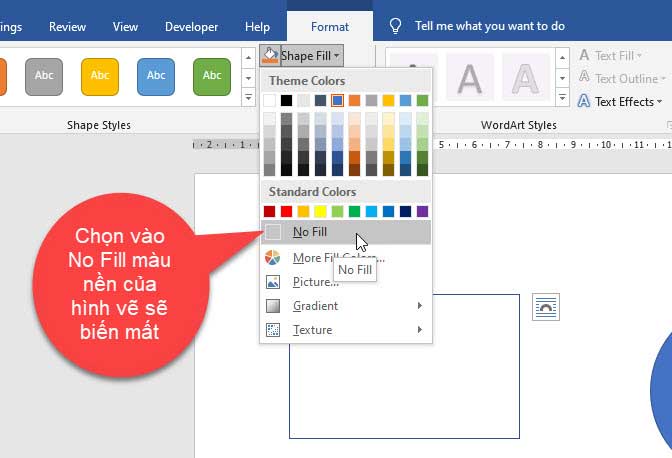The height and width of the screenshot is (458, 672).
Task: Apply the green Abc shape style
Action: 212,77
